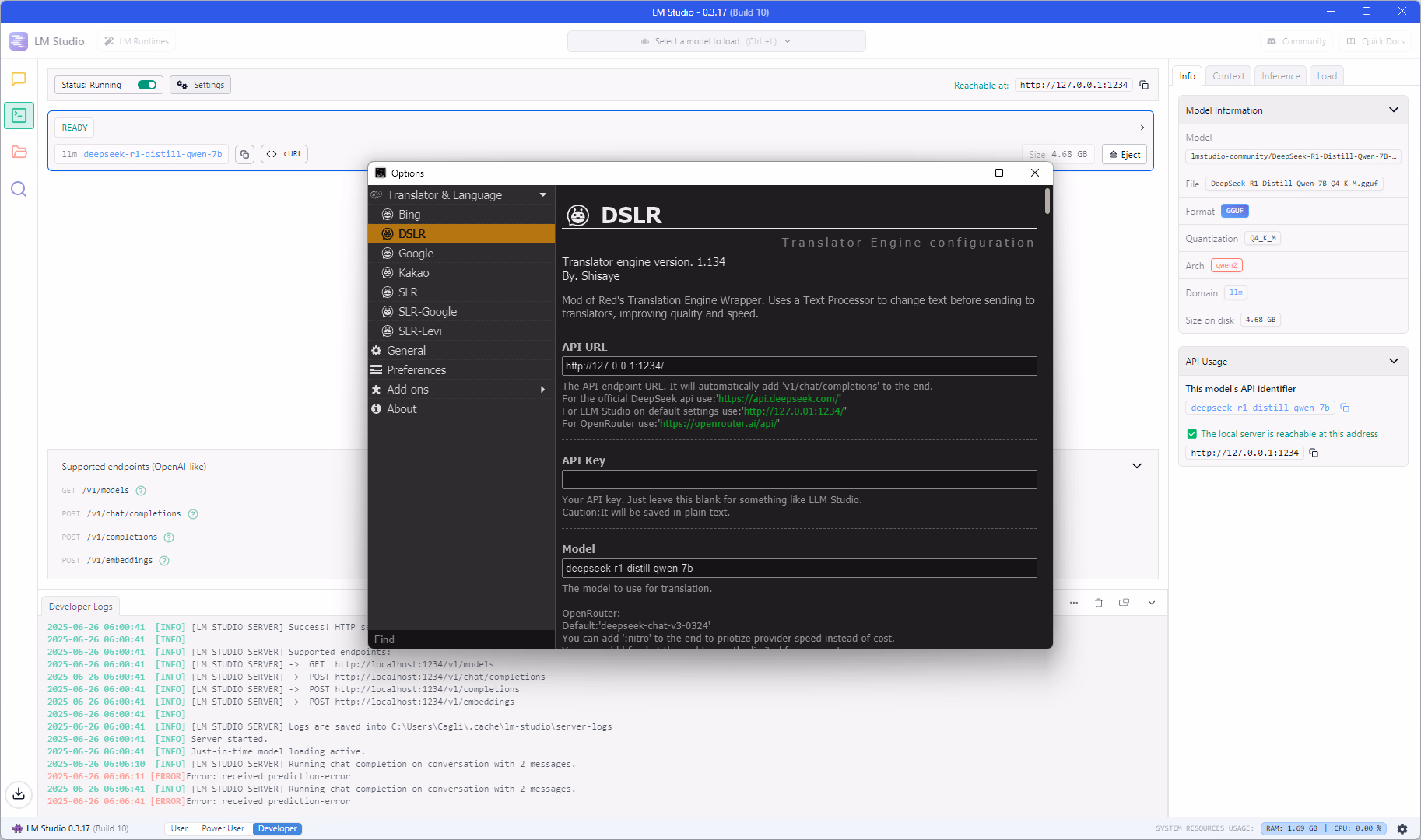Click the Options dialog vertical scrollbar
1421x840 pixels.
tap(1047, 202)
